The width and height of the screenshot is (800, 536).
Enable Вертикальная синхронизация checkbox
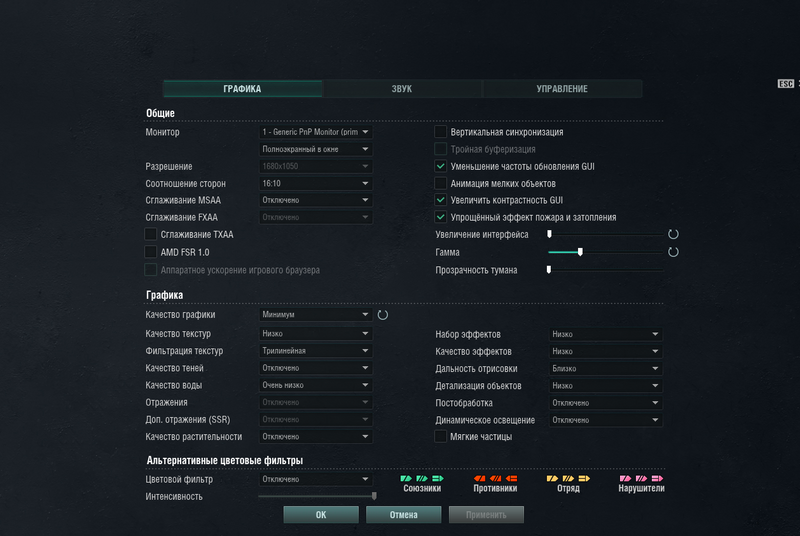click(x=441, y=132)
